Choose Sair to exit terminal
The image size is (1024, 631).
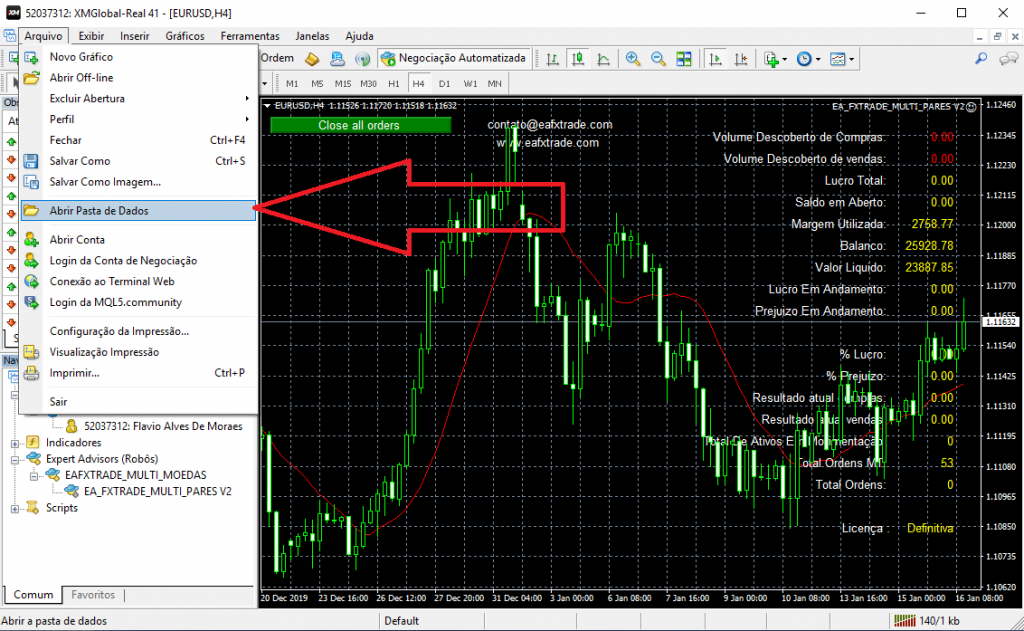pyautogui.click(x=138, y=402)
